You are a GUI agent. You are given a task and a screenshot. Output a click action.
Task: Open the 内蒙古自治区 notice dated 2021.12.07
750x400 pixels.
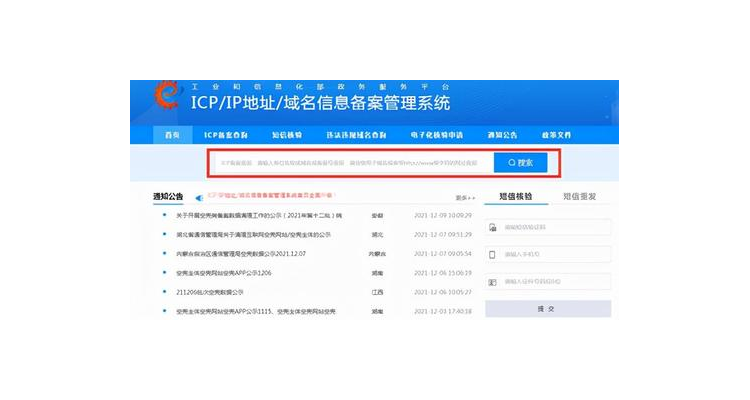click(241, 254)
